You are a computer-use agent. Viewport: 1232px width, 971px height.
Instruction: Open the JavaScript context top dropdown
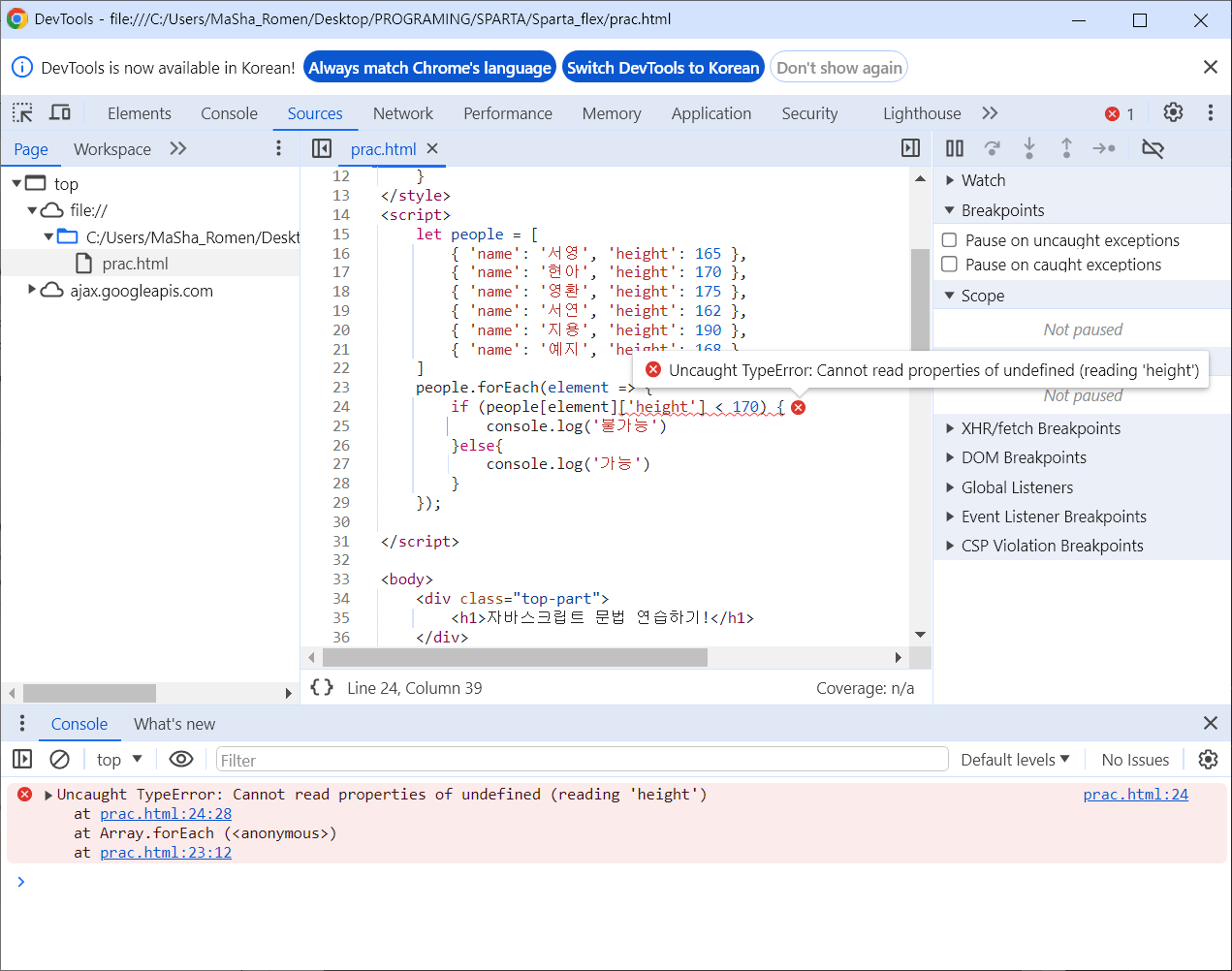pyautogui.click(x=119, y=760)
